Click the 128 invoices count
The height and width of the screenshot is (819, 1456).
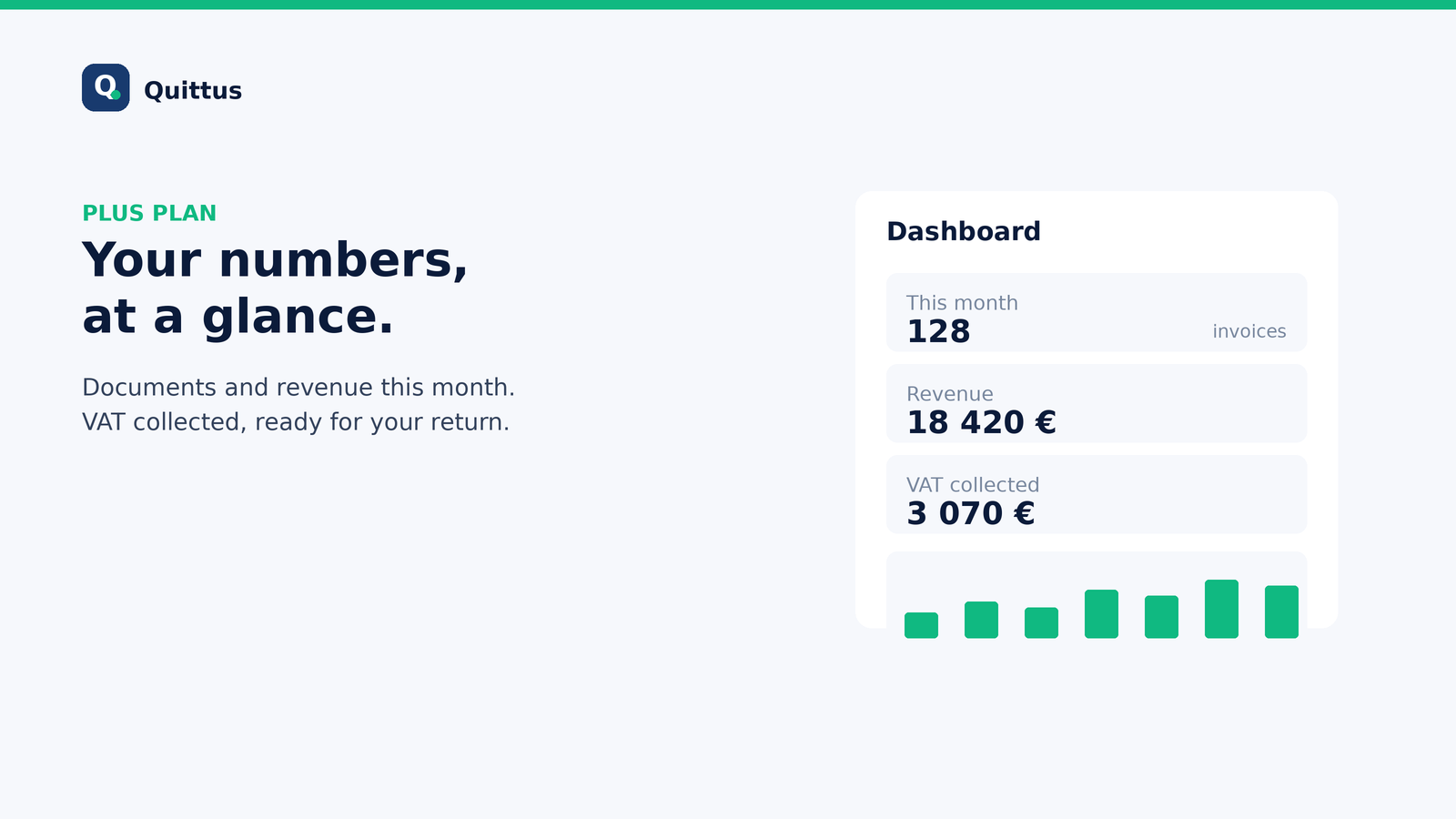pyautogui.click(x=938, y=331)
